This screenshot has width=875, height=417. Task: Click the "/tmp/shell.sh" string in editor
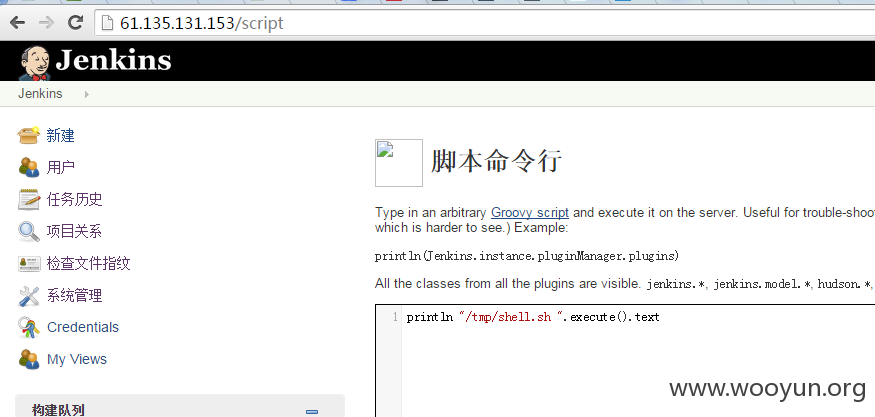[512, 317]
